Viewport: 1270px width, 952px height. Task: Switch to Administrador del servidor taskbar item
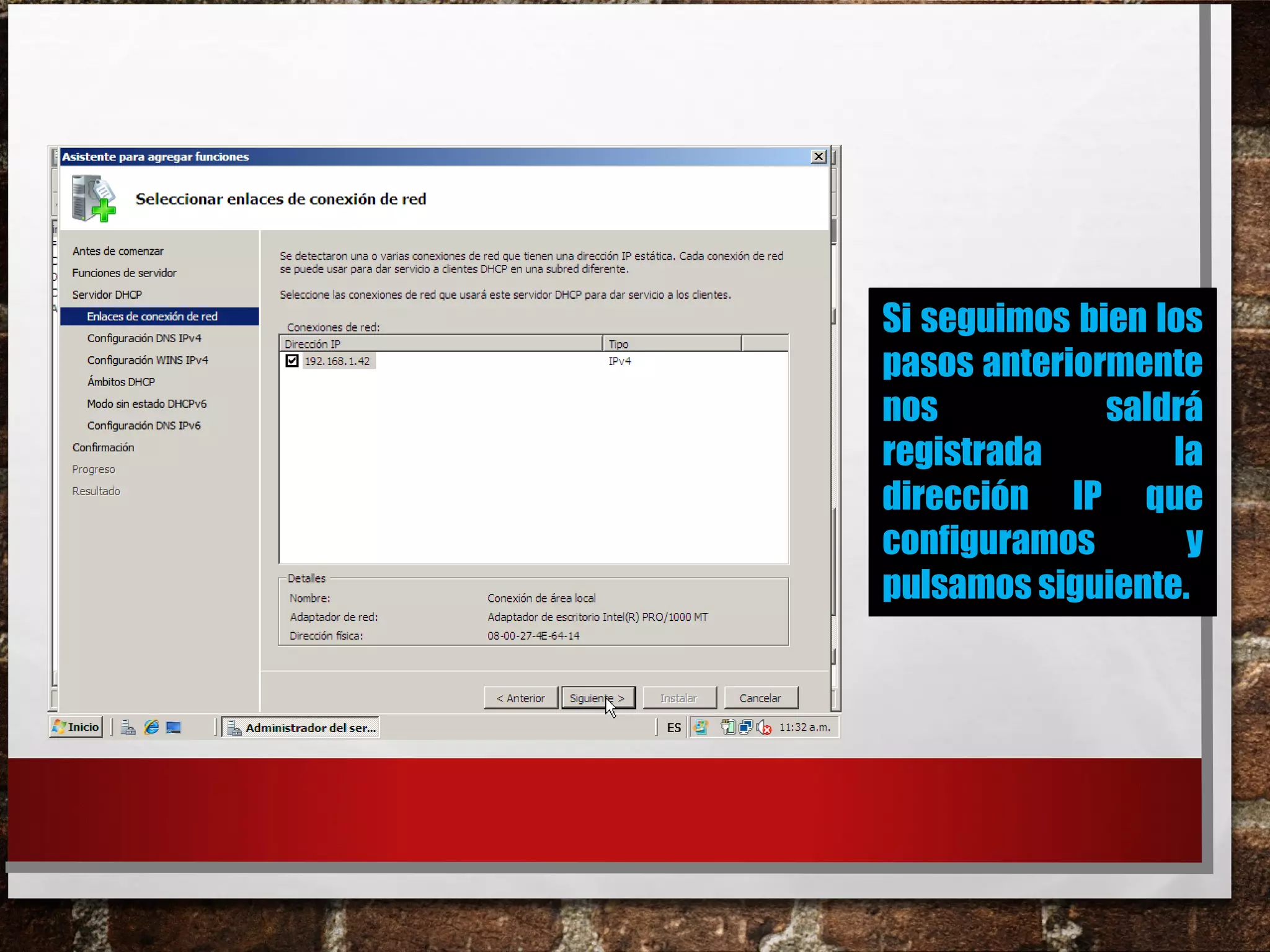(x=301, y=728)
